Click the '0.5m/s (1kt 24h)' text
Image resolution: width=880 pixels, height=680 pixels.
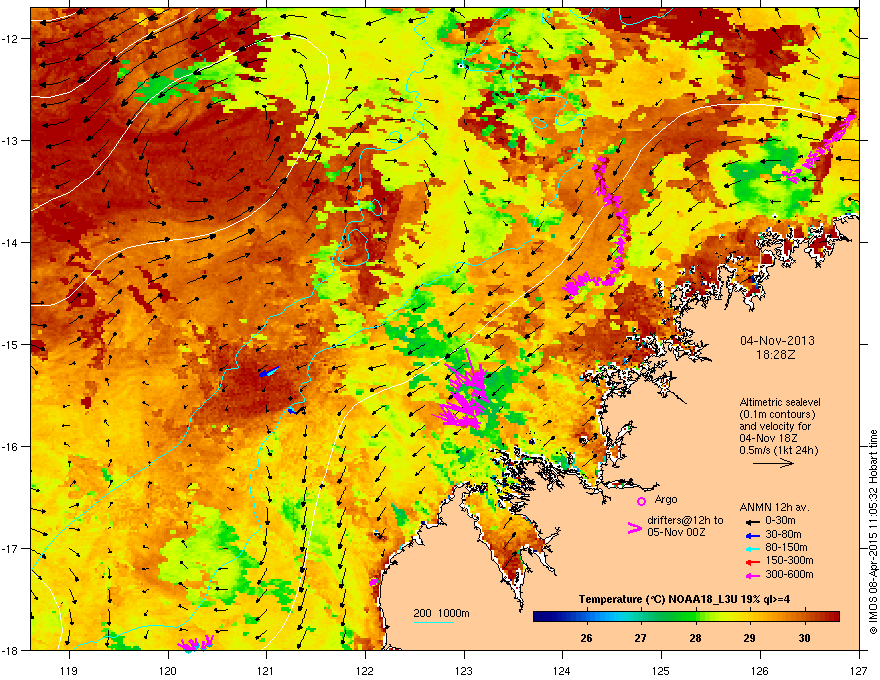(778, 451)
